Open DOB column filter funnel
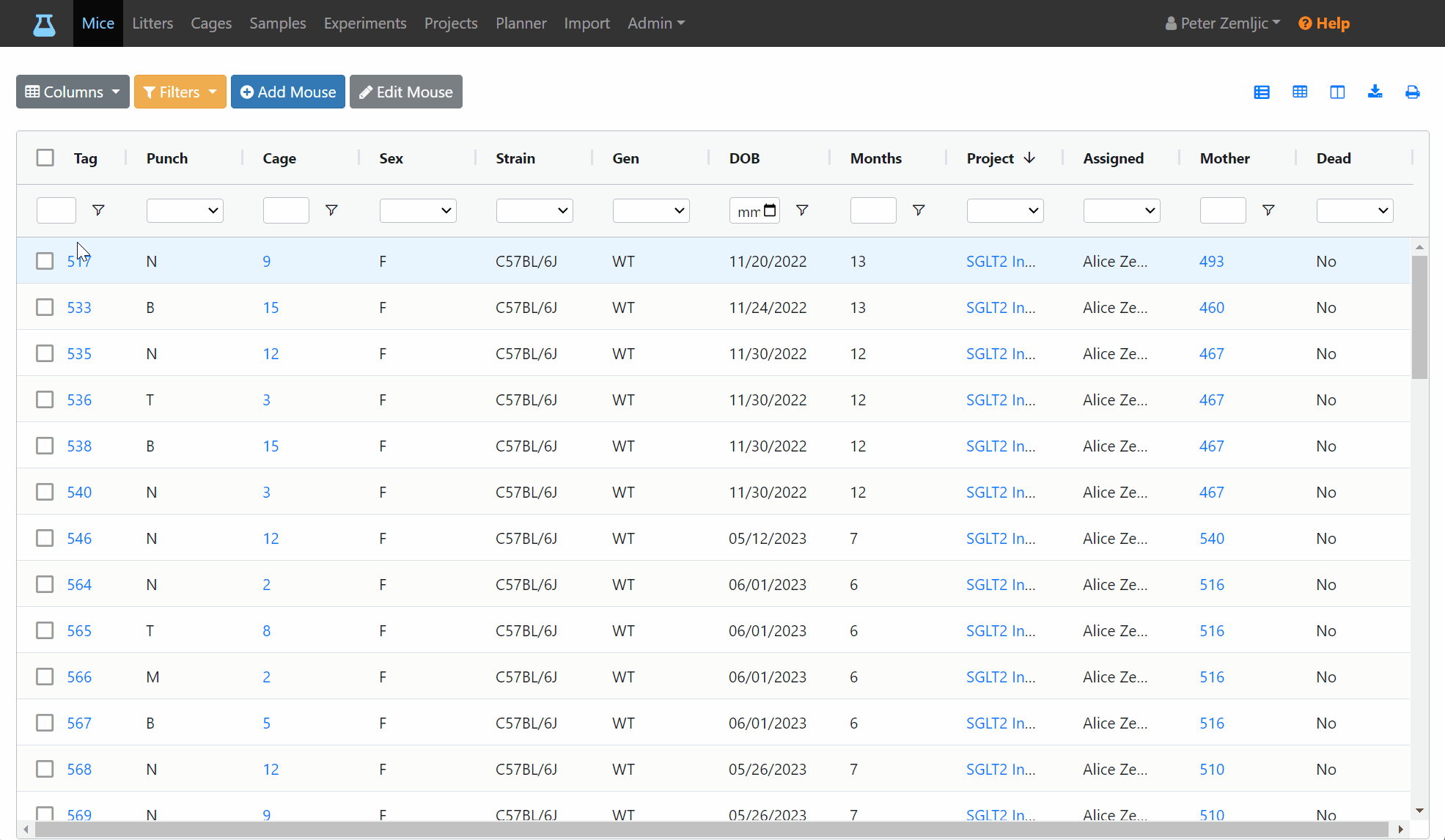 pyautogui.click(x=802, y=210)
